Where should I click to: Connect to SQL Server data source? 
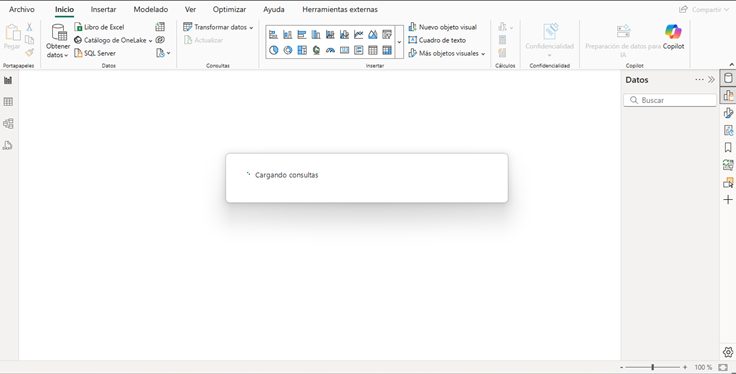[95, 53]
